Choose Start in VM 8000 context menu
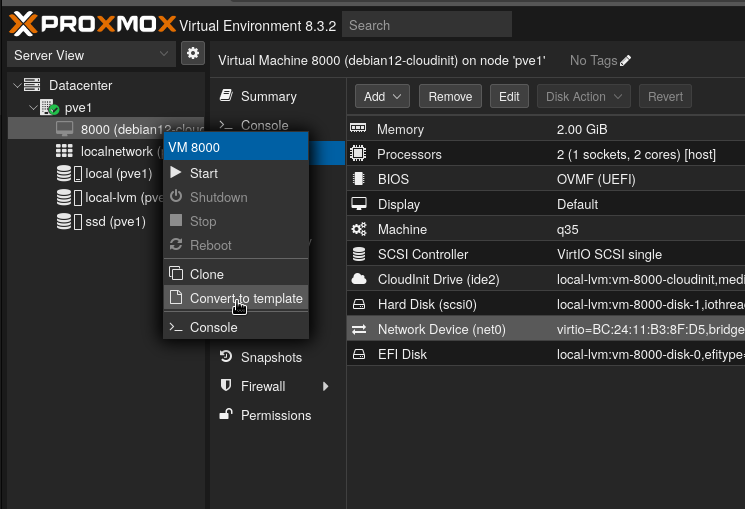Viewport: 745px width, 509px height. [x=236, y=173]
